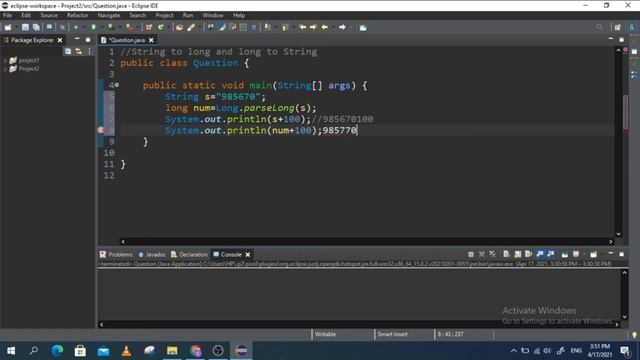640x360 pixels.
Task: Open File Explorer from taskbar
Action: pos(172,351)
